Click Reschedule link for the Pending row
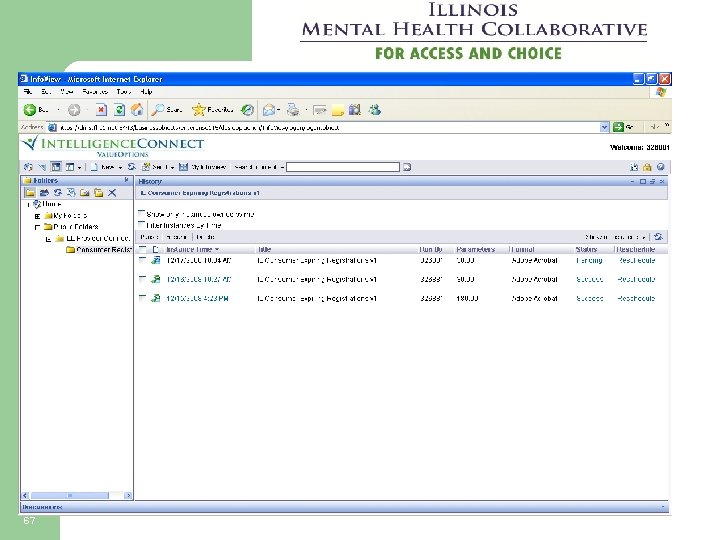The width and height of the screenshot is (720, 540). [636, 260]
